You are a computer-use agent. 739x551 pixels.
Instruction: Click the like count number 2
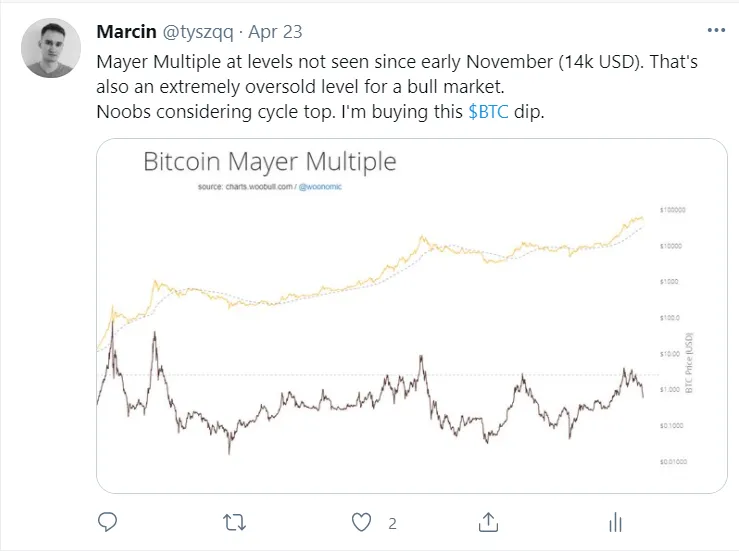pyautogui.click(x=392, y=523)
